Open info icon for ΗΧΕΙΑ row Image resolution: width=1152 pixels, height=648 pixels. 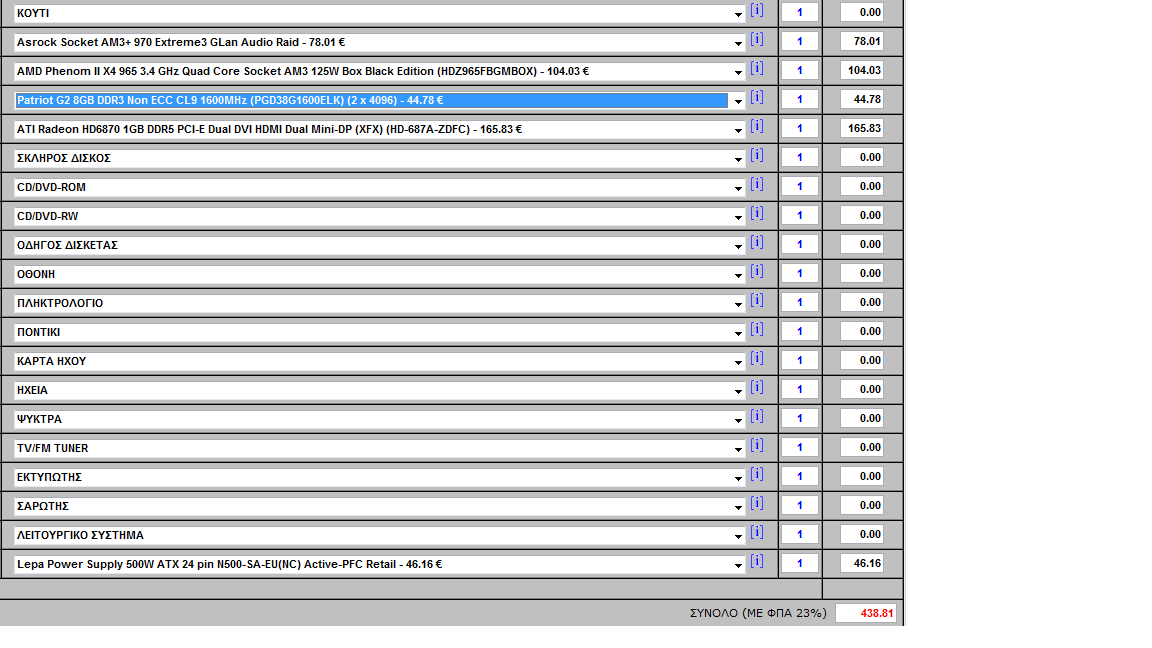tap(757, 388)
